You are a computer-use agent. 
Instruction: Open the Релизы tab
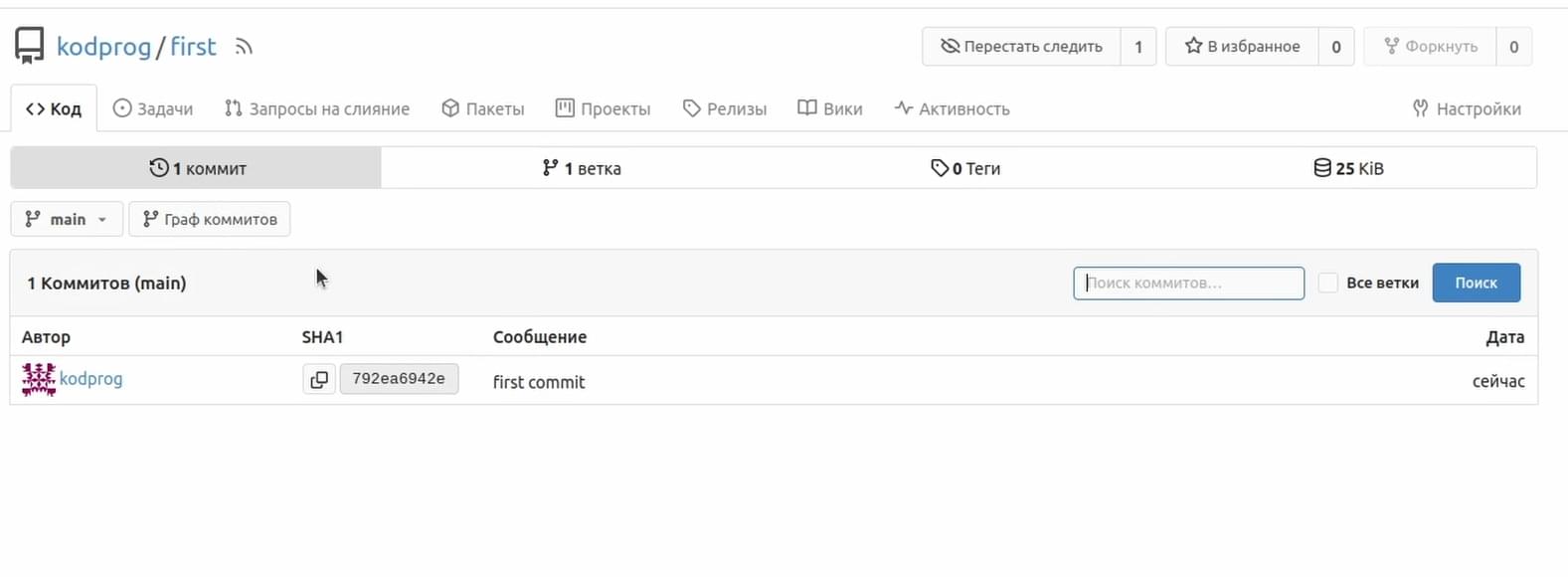725,108
